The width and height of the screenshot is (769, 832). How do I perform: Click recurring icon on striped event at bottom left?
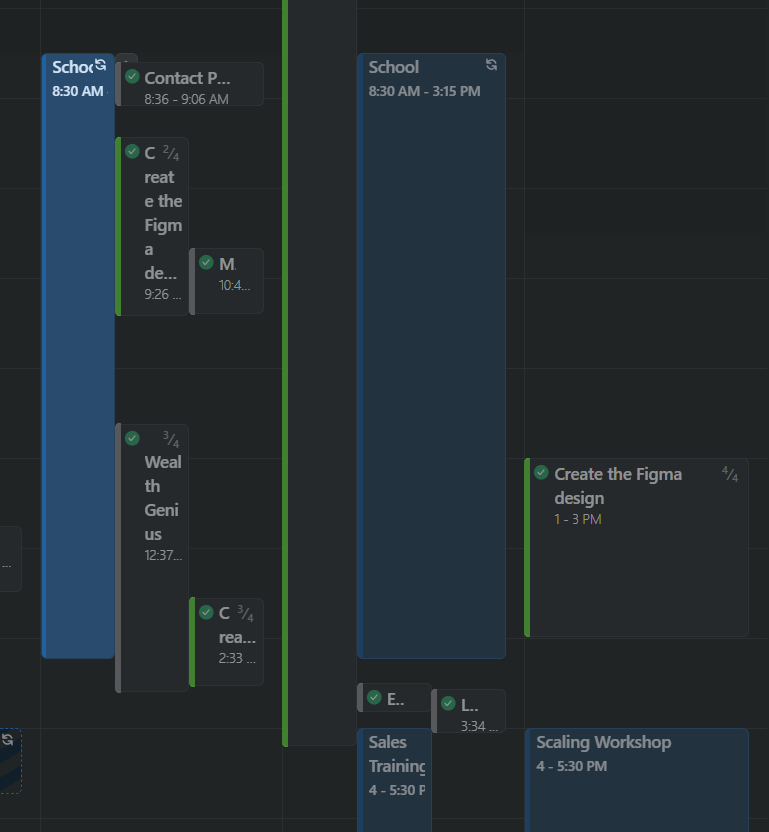pyautogui.click(x=7, y=739)
